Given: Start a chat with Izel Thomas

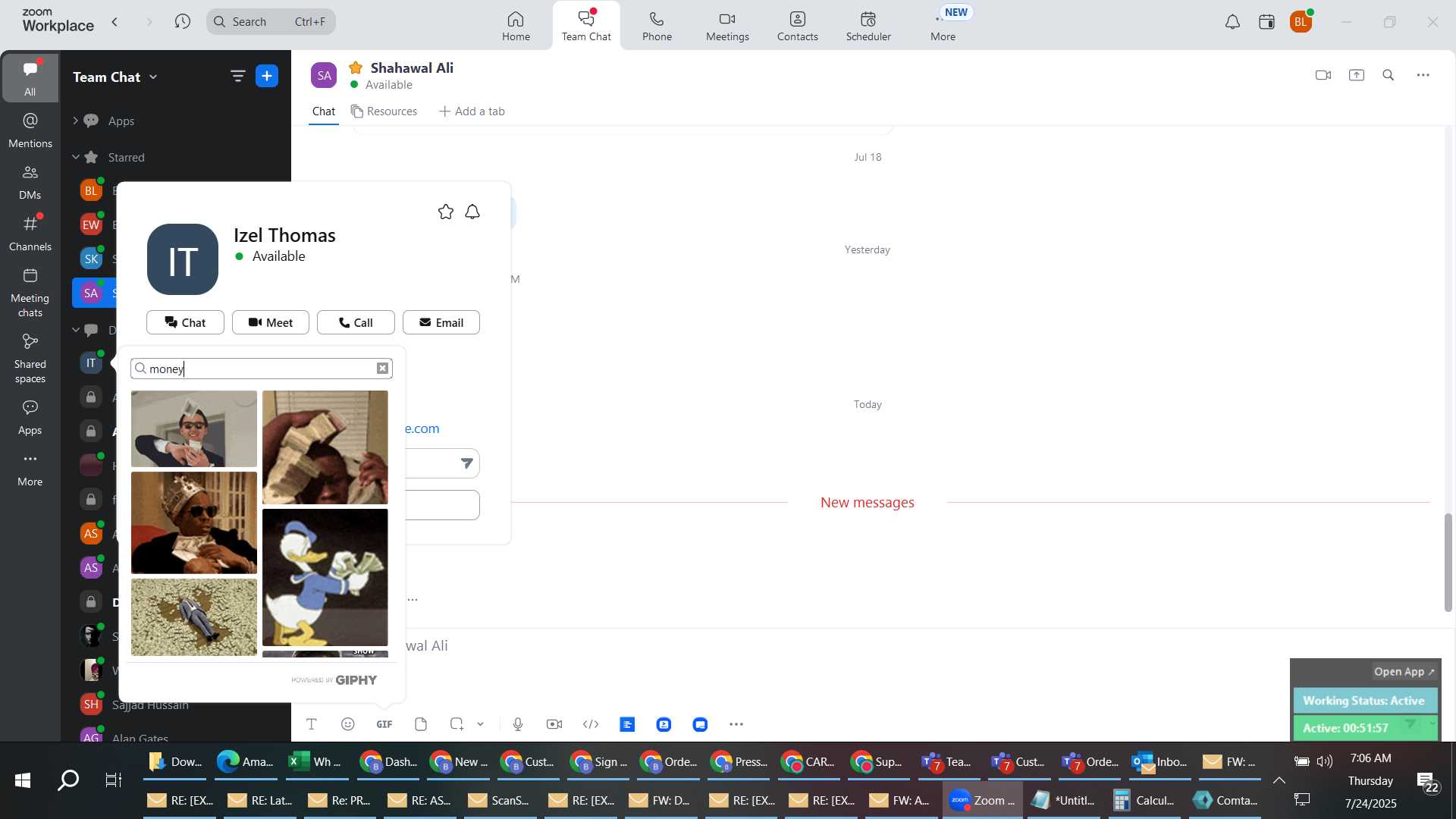Looking at the screenshot, I should (x=185, y=322).
